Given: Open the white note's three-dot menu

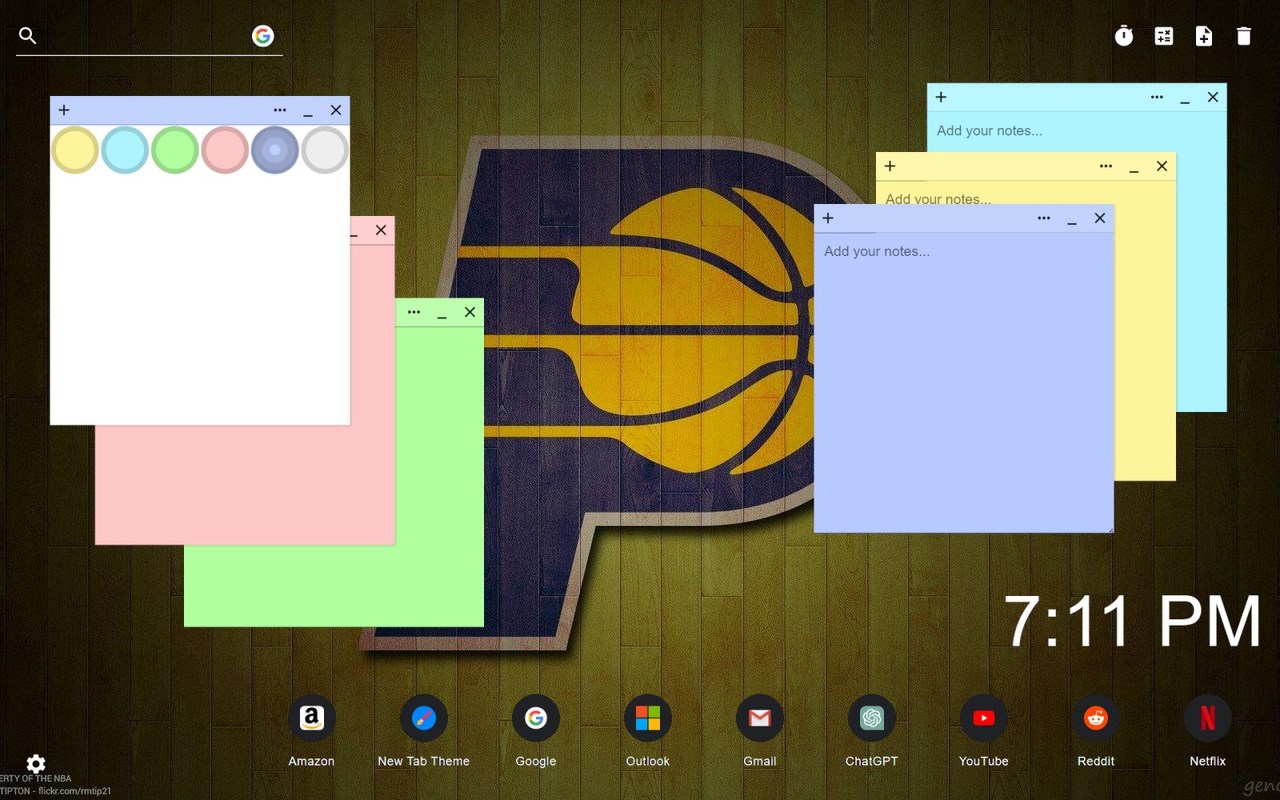Looking at the screenshot, I should click(x=280, y=110).
